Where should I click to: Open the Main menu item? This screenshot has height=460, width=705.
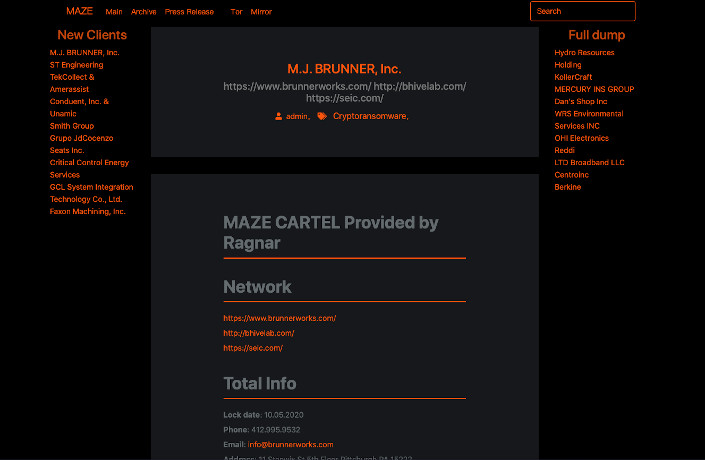pyautogui.click(x=114, y=12)
